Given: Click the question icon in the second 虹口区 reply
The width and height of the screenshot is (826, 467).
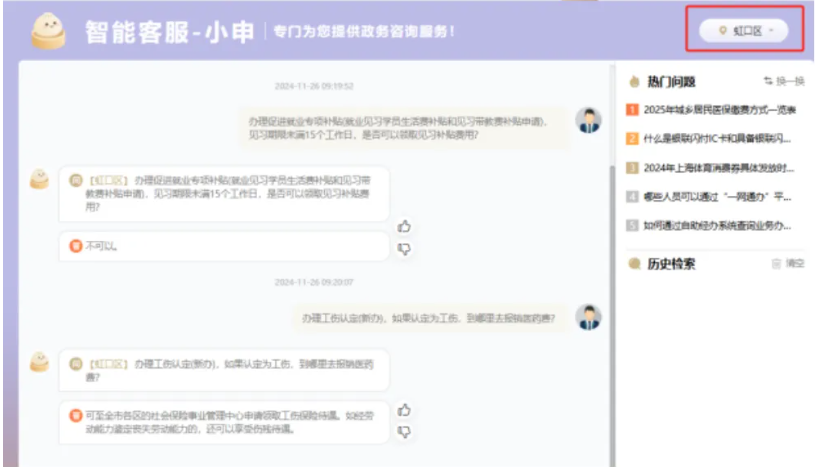Looking at the screenshot, I should (76, 364).
